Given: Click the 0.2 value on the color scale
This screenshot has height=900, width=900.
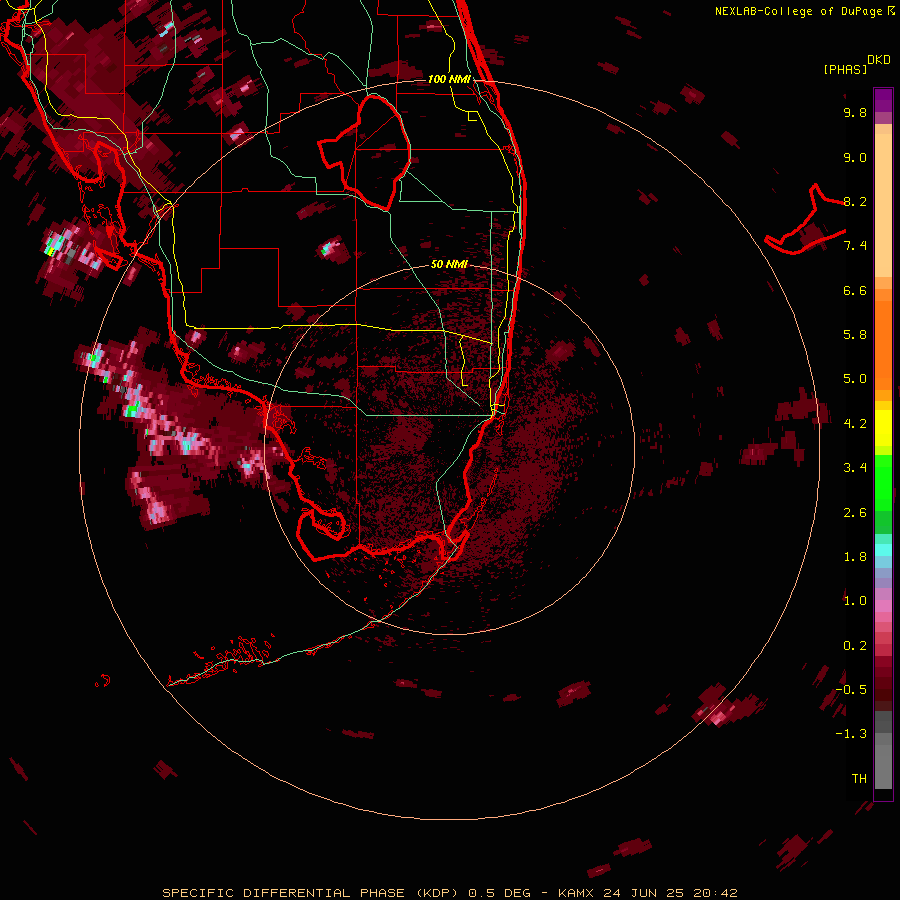Looking at the screenshot, I should (855, 646).
